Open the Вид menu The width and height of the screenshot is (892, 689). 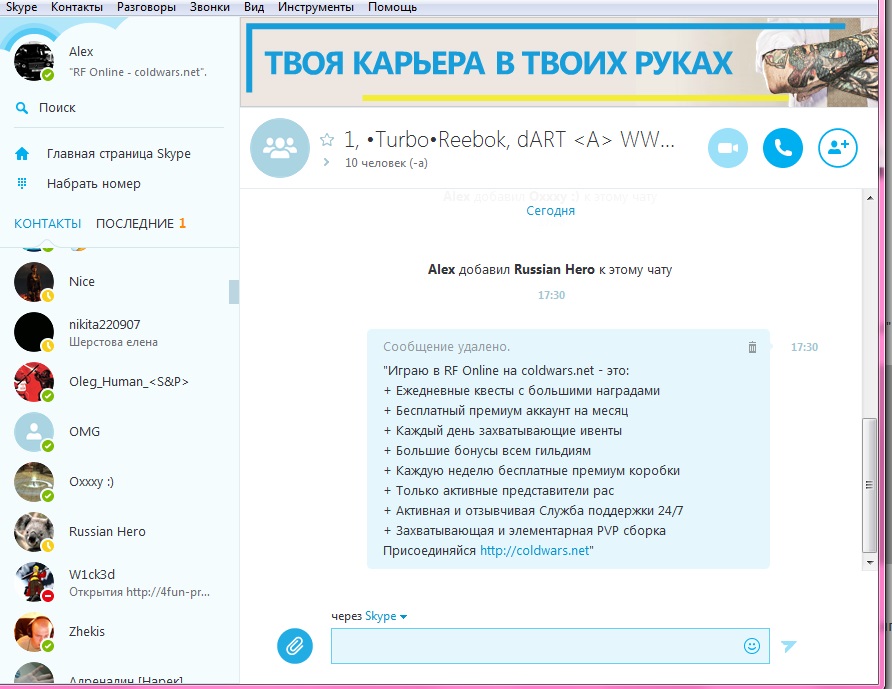[x=254, y=7]
